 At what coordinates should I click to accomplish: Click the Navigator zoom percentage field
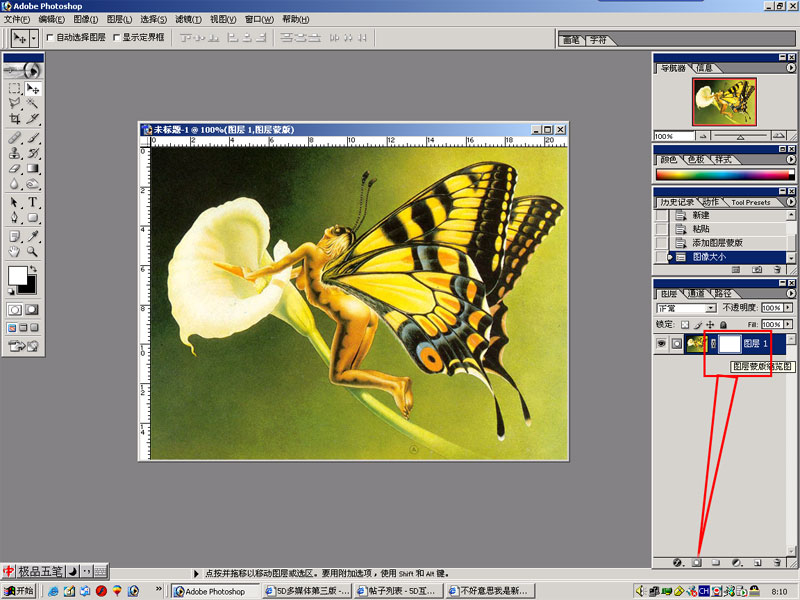[x=673, y=136]
